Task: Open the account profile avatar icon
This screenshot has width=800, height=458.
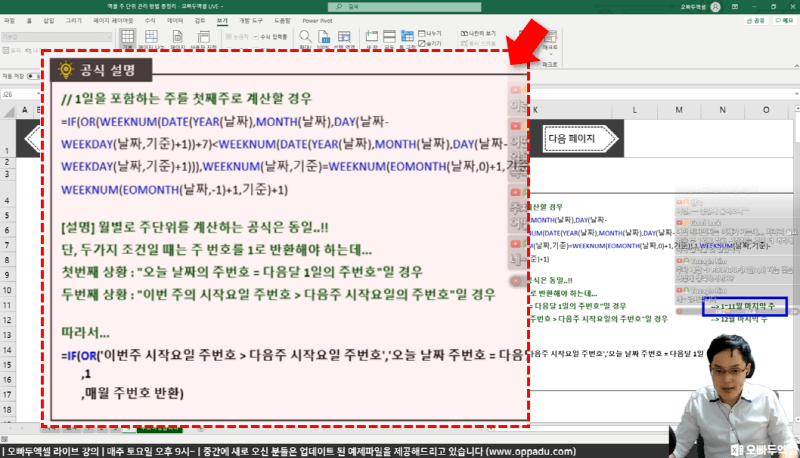Action: click(x=715, y=7)
